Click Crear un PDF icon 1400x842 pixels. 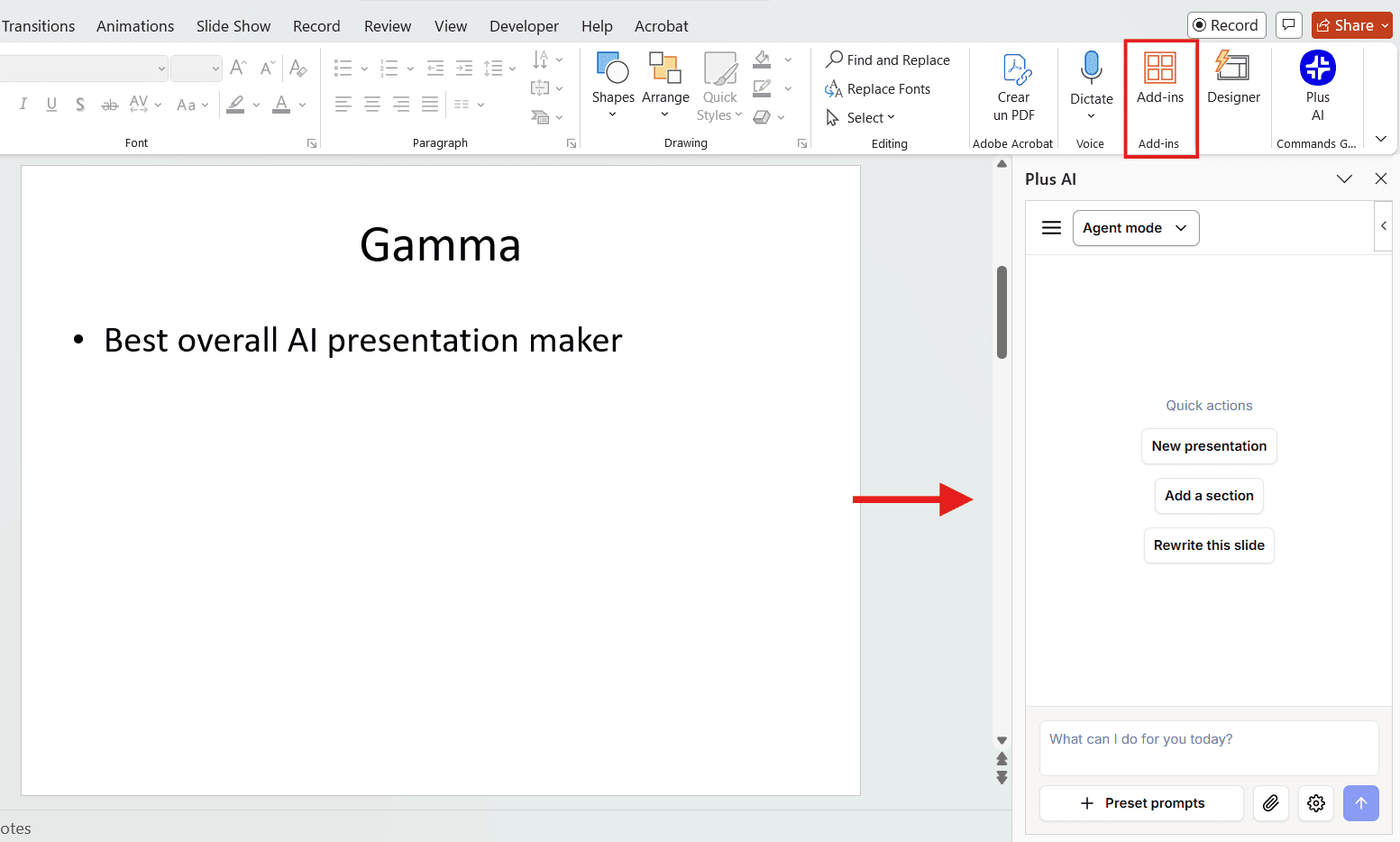(1014, 86)
